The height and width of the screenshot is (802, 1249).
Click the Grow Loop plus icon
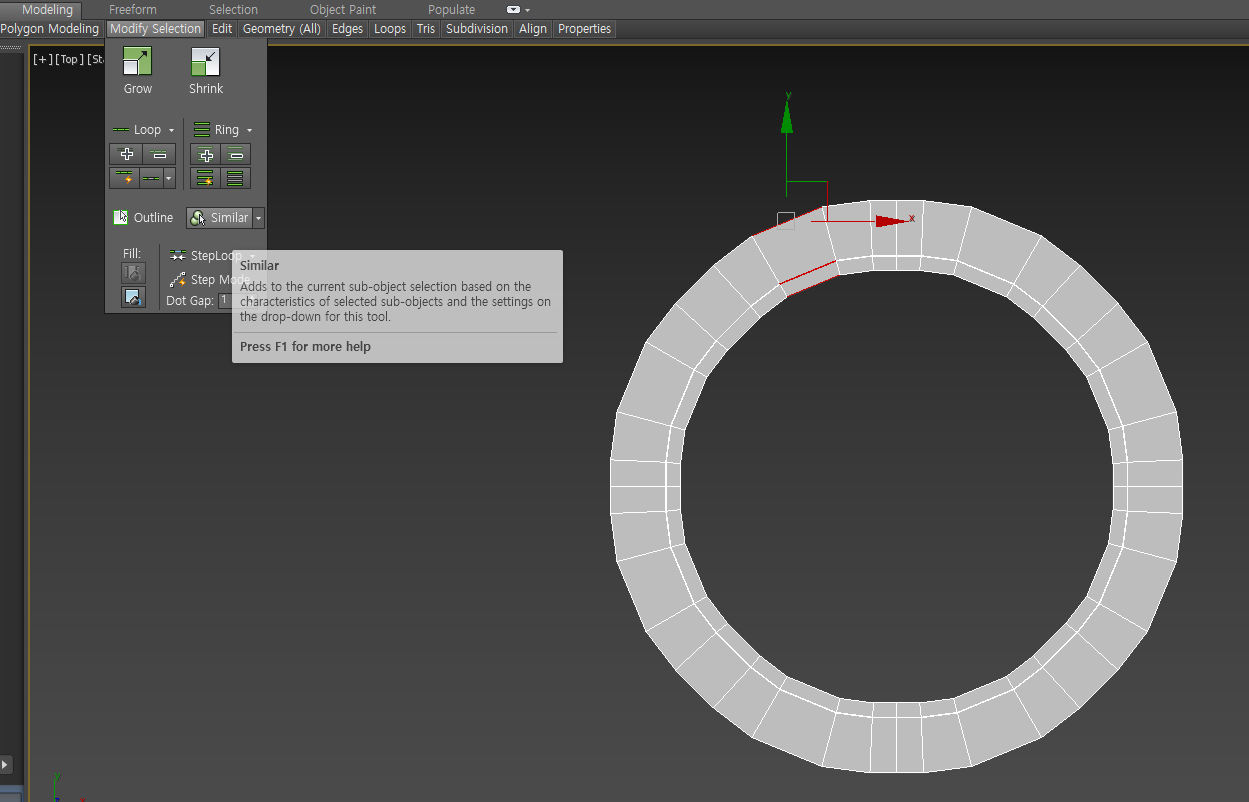tap(126, 154)
